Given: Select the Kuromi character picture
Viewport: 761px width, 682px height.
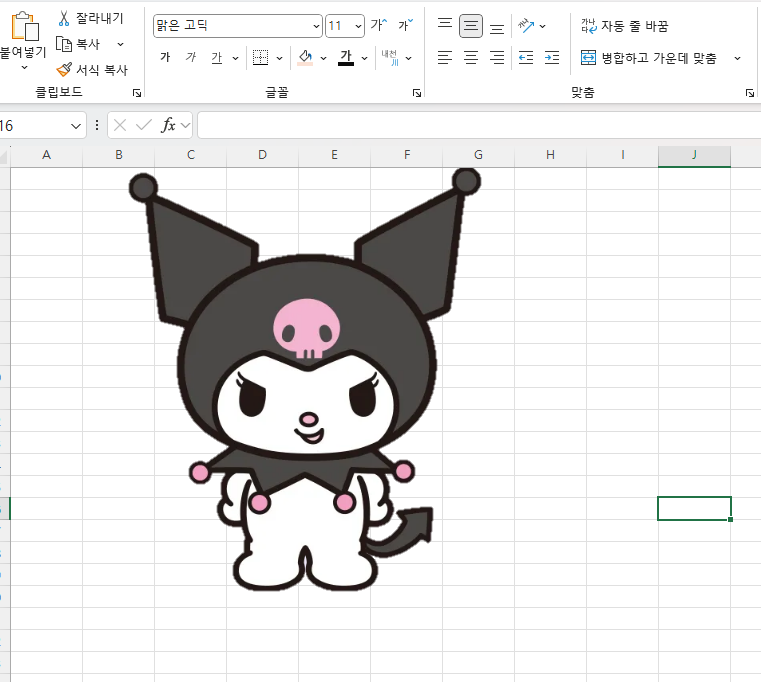Looking at the screenshot, I should pos(306,379).
